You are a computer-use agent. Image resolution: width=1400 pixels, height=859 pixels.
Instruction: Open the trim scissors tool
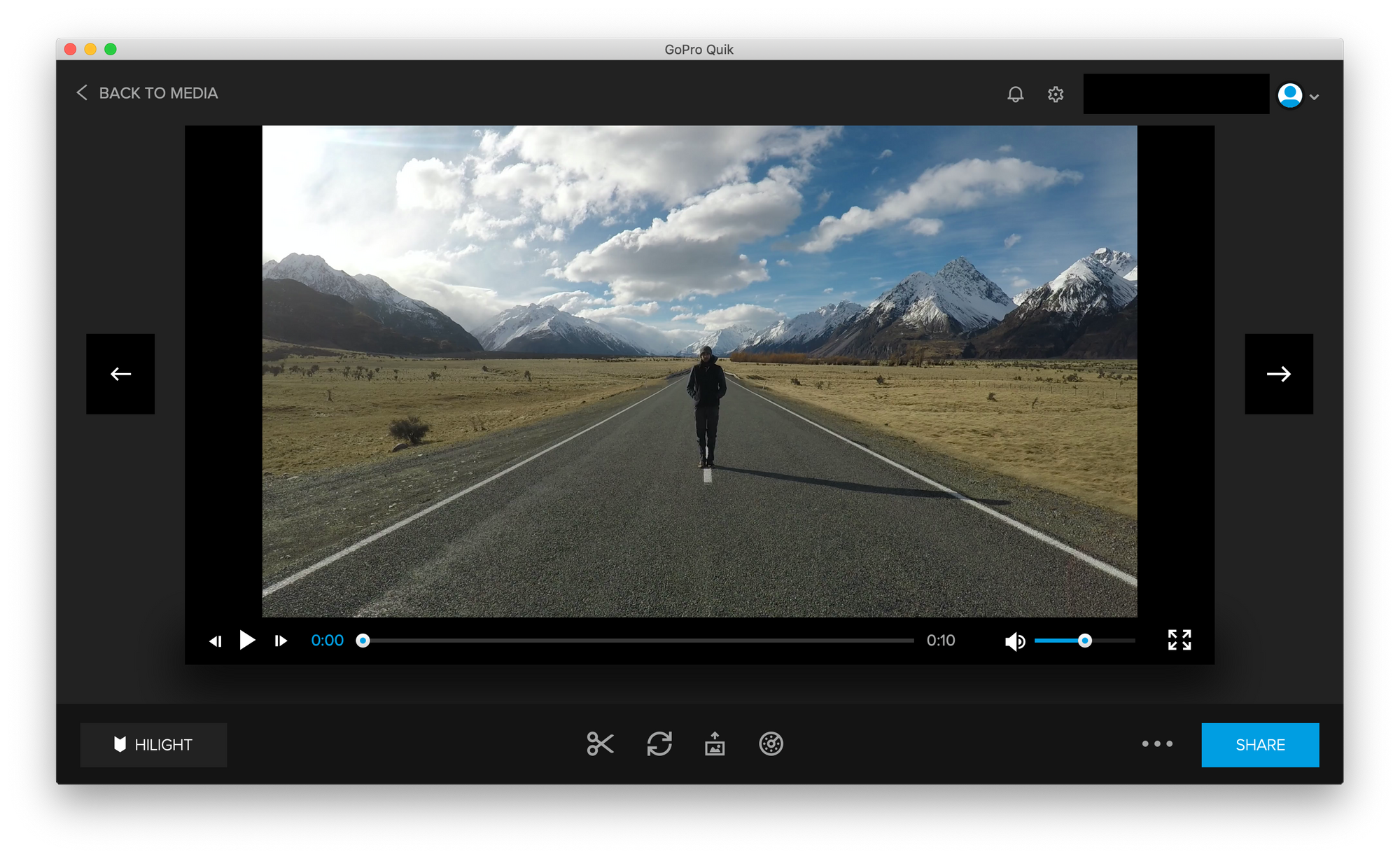(600, 743)
